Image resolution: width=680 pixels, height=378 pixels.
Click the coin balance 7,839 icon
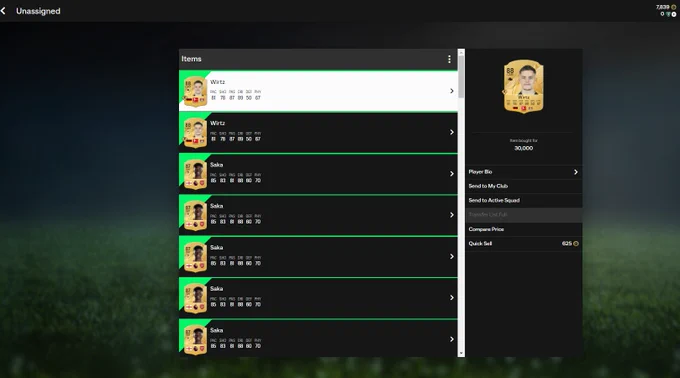673,7
